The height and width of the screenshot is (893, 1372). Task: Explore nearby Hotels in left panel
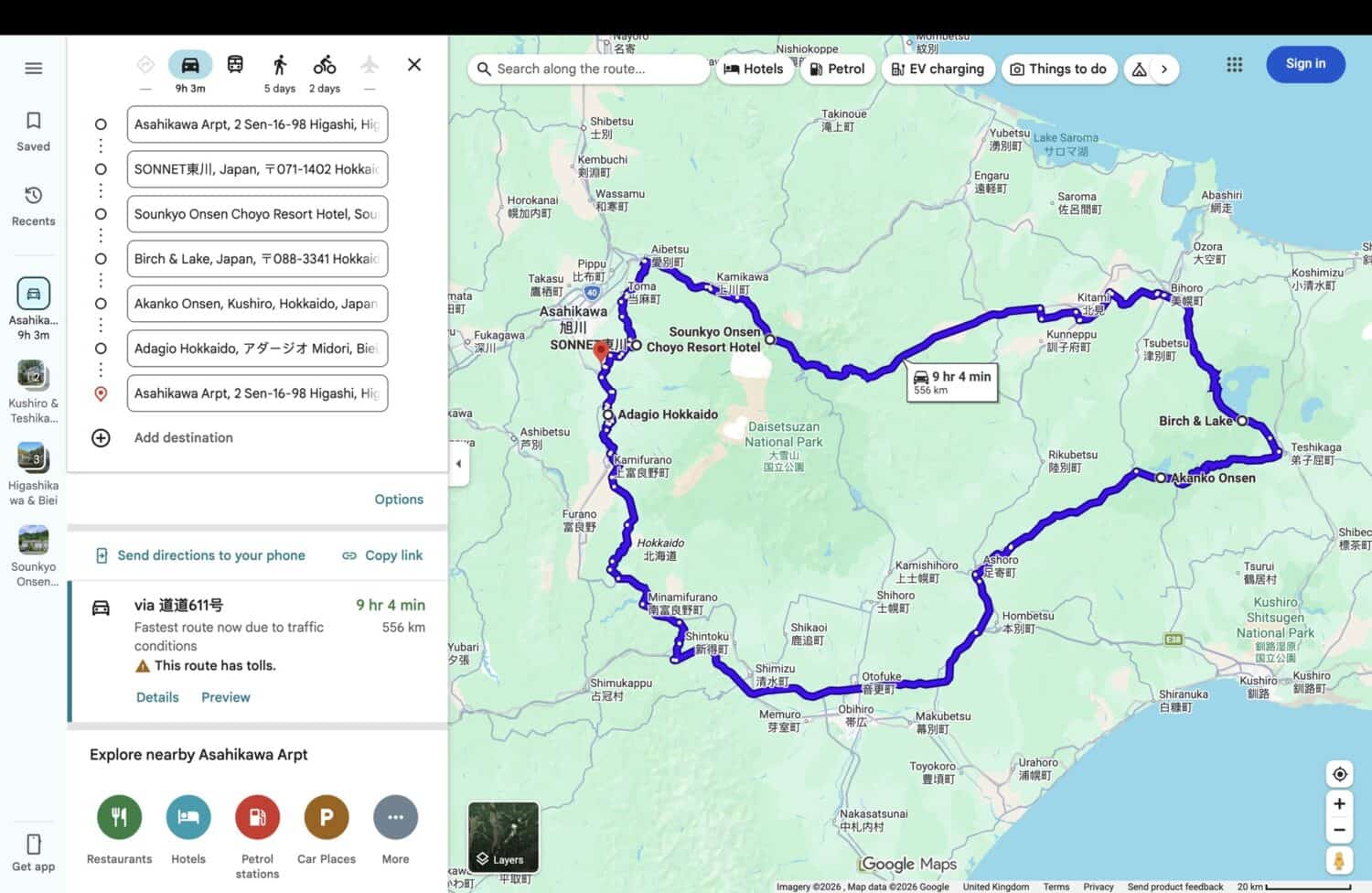(x=188, y=817)
